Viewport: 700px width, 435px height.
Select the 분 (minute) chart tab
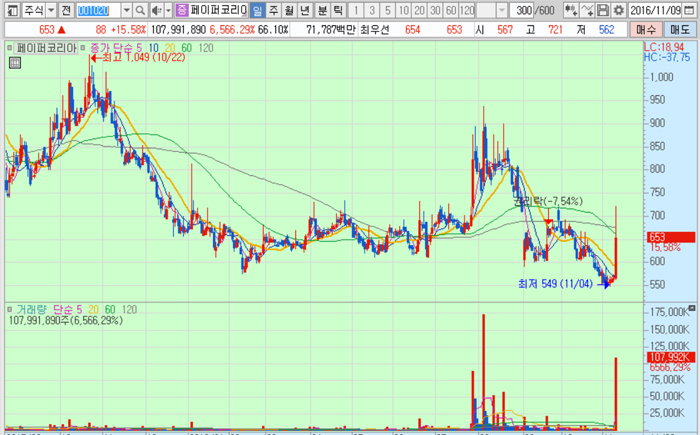(322, 10)
